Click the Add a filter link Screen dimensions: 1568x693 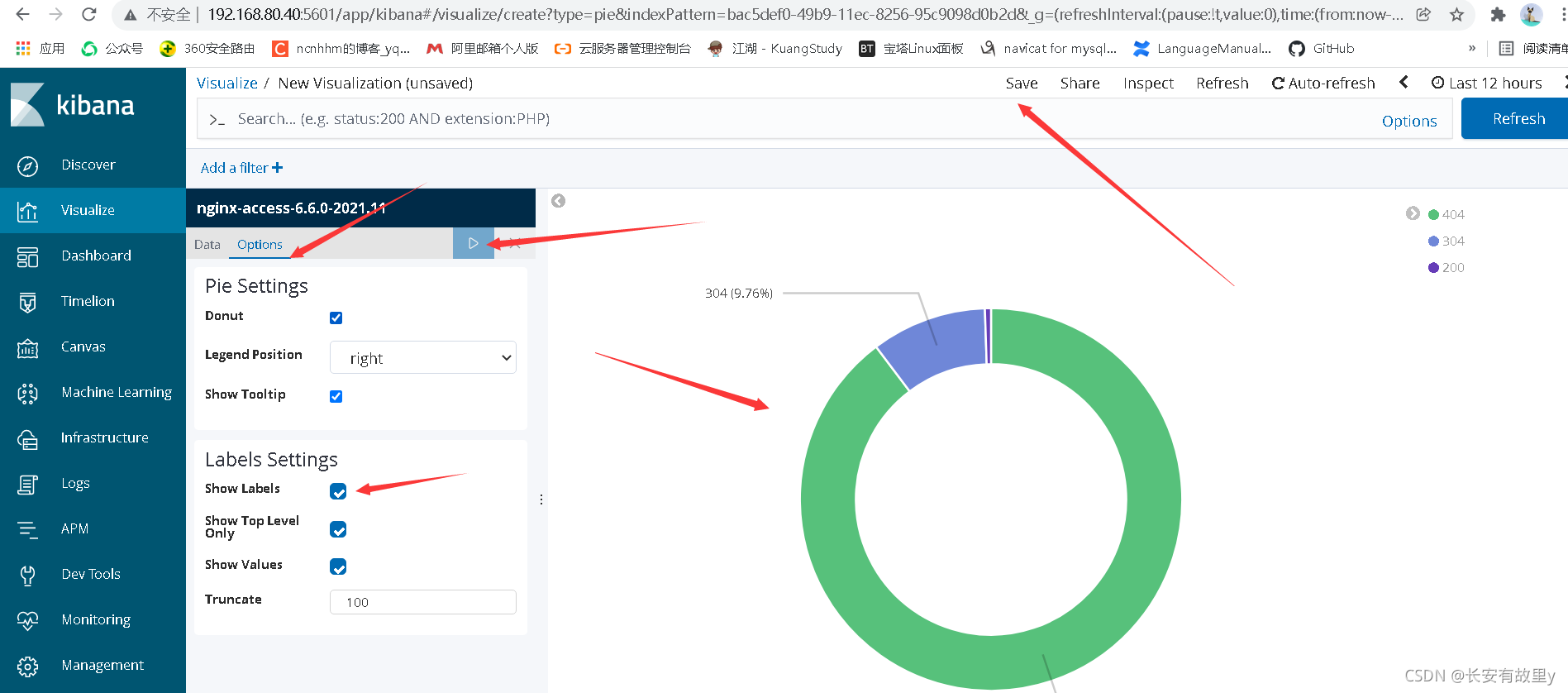click(x=241, y=168)
